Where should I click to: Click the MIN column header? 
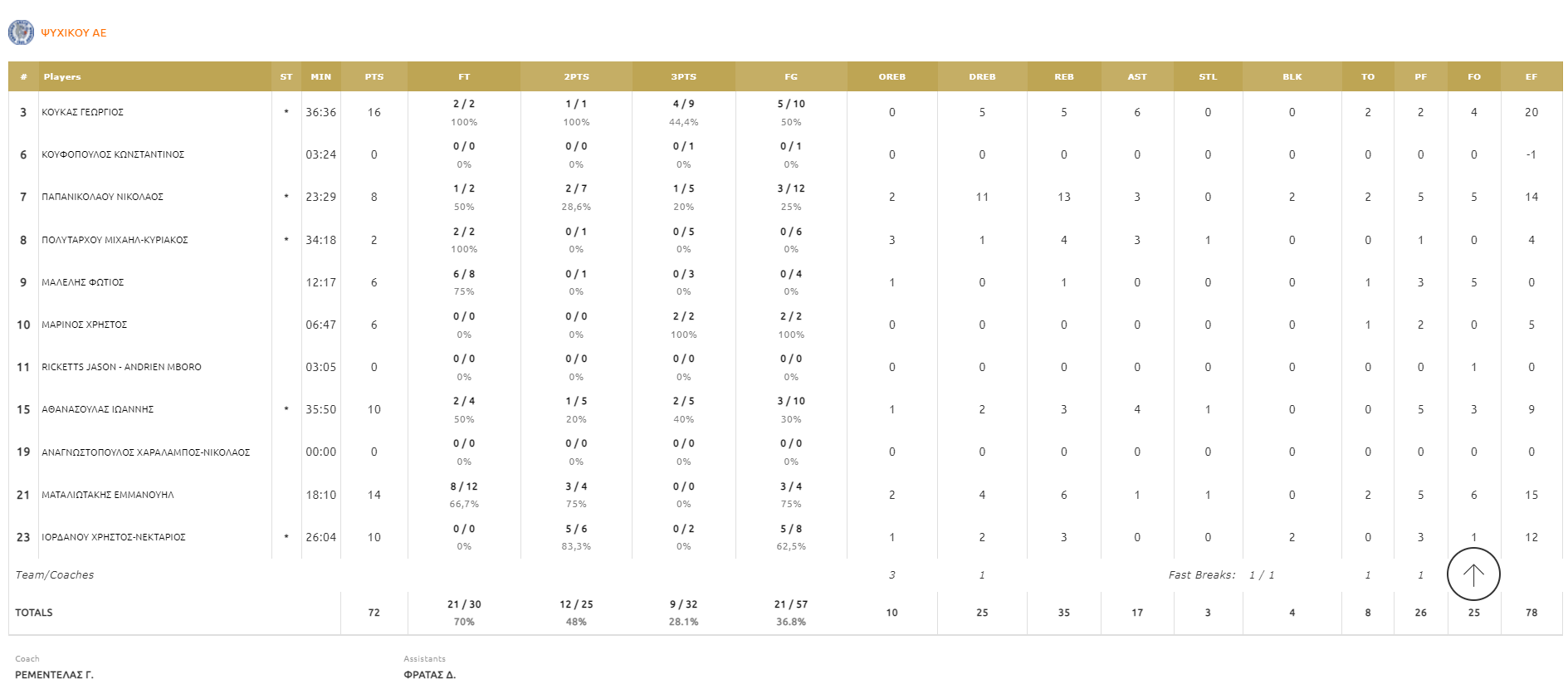point(320,76)
